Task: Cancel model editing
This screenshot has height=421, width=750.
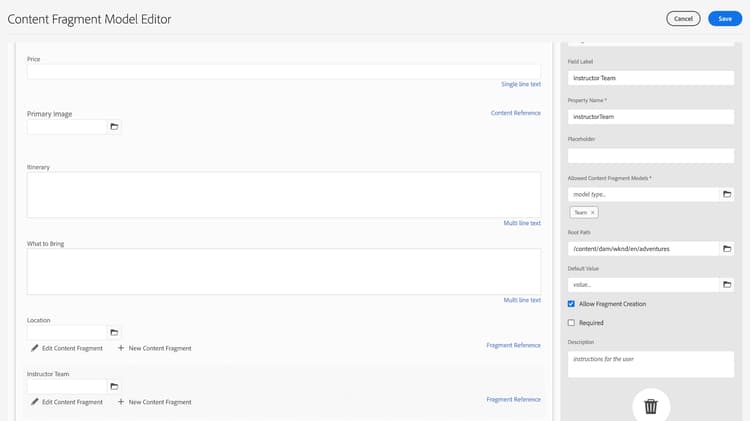Action: click(x=683, y=19)
